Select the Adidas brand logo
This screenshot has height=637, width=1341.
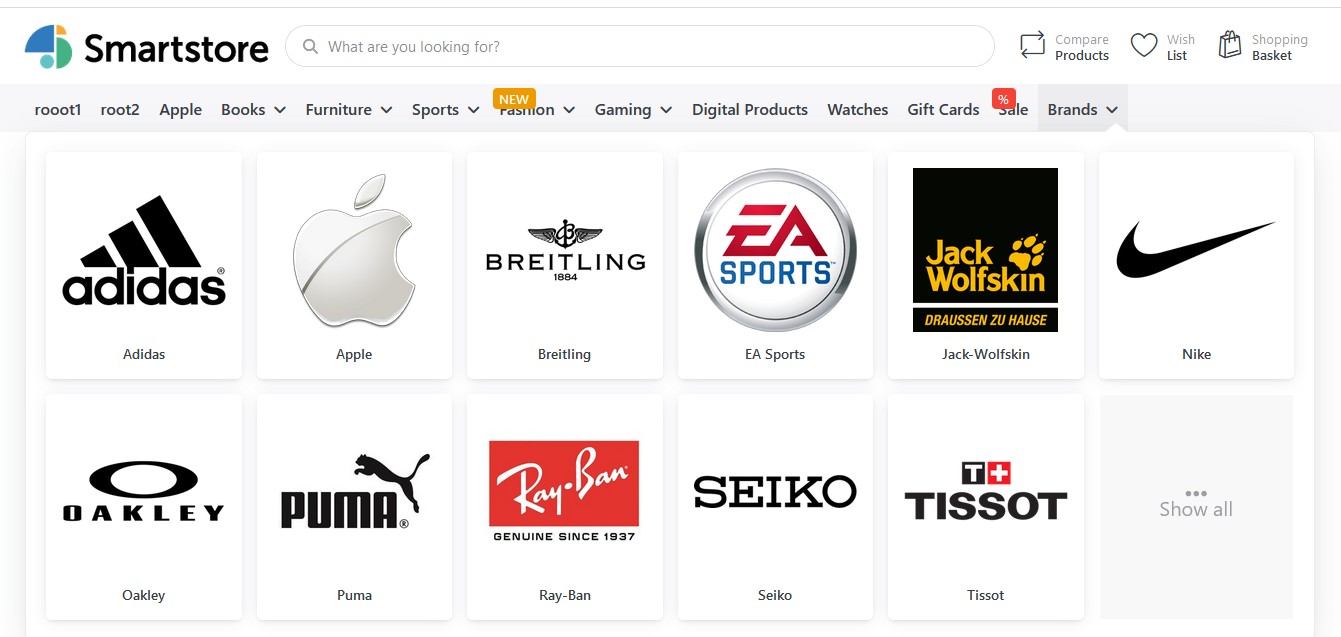coord(144,250)
